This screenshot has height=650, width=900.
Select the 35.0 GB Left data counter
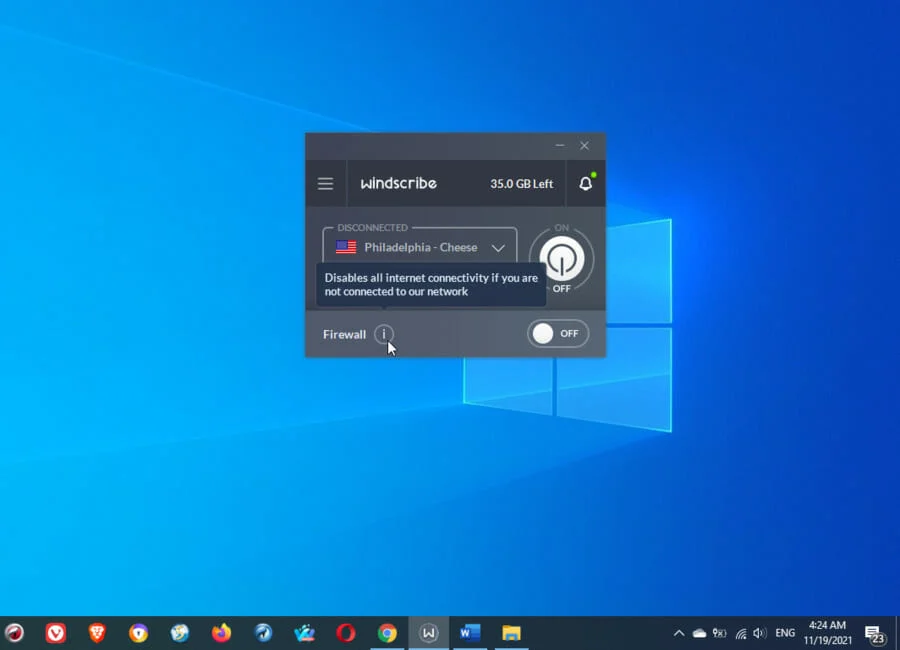click(x=521, y=183)
